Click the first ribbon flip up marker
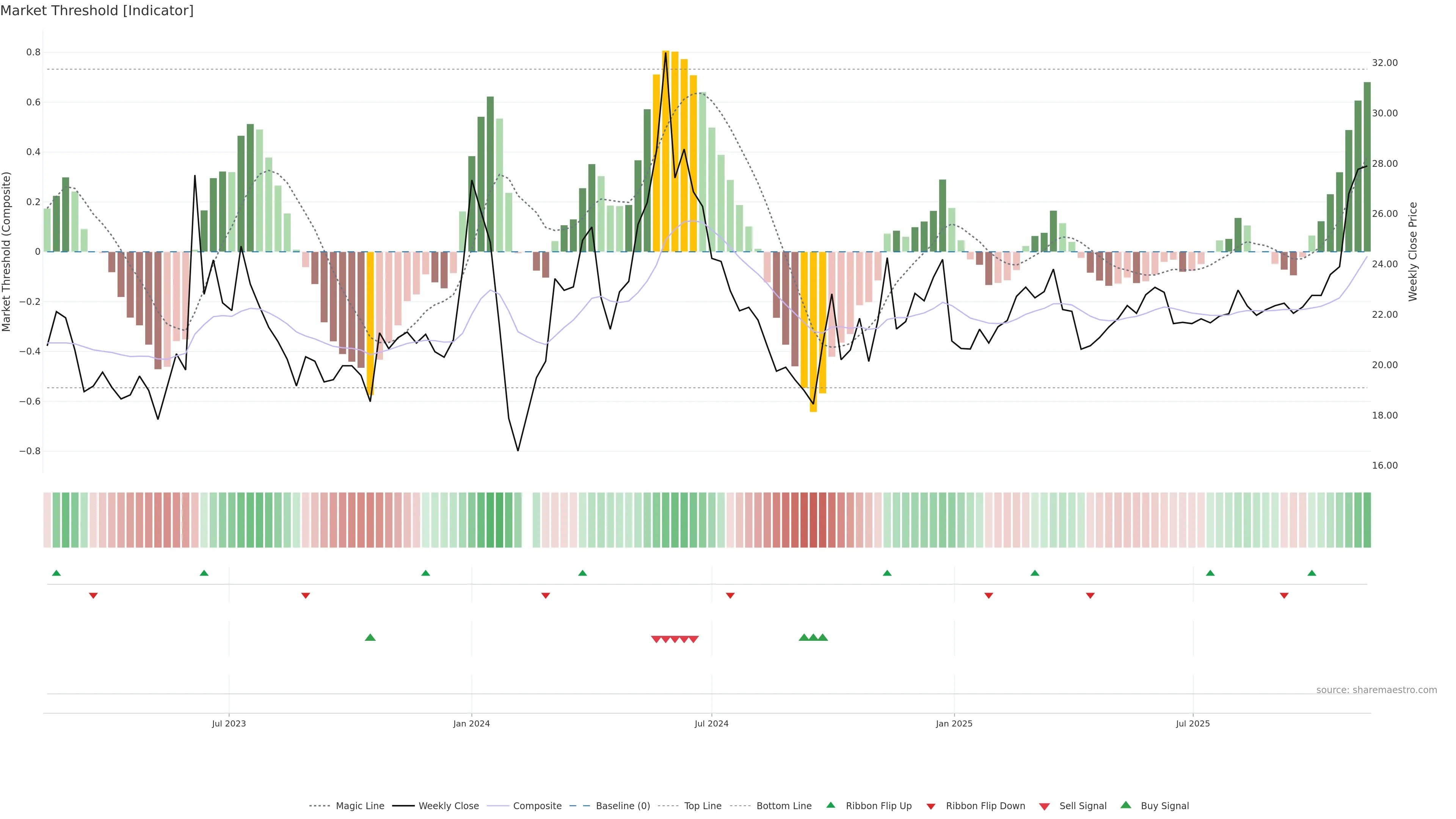 coord(56,573)
